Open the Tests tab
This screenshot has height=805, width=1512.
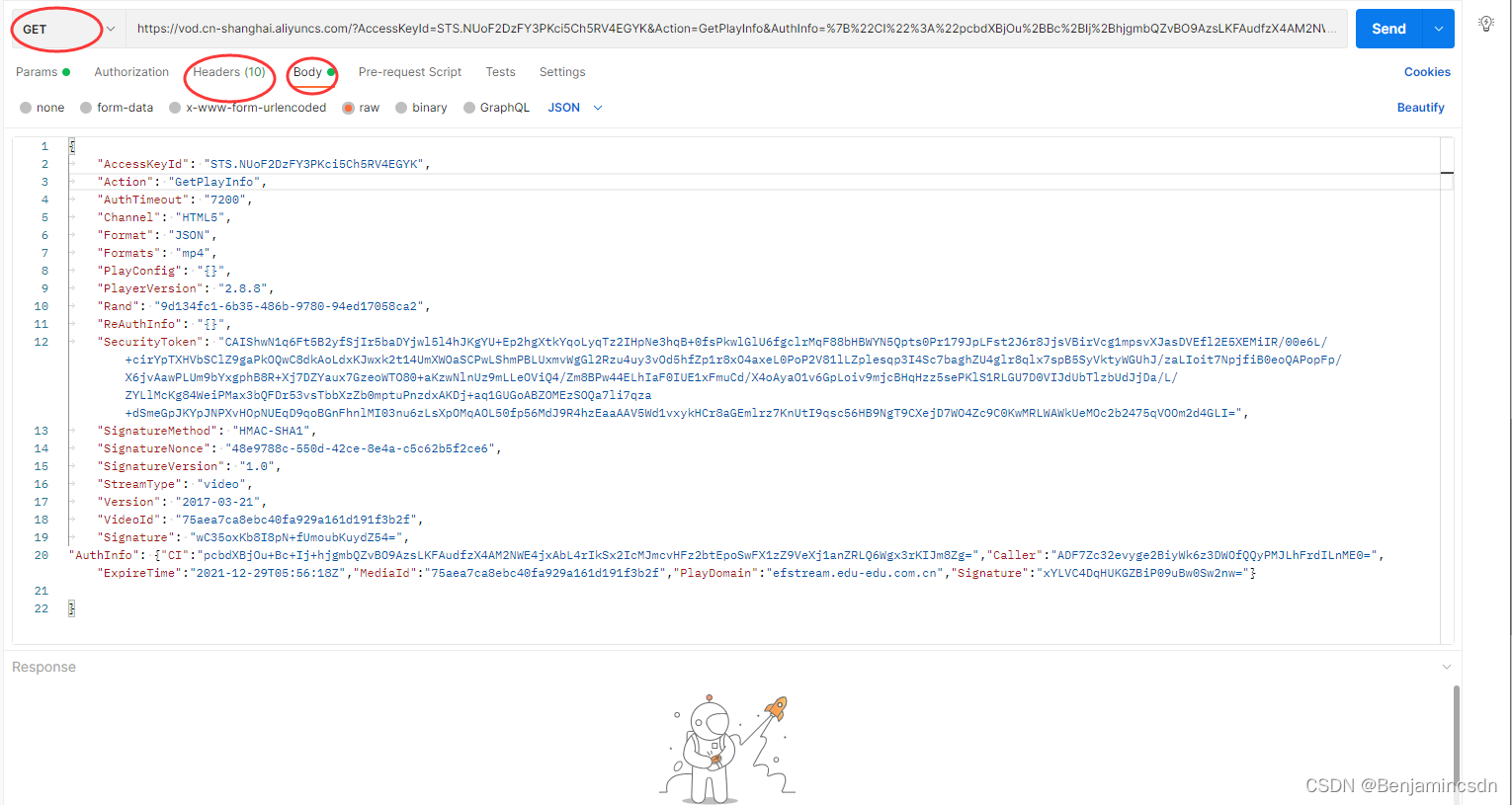(500, 71)
